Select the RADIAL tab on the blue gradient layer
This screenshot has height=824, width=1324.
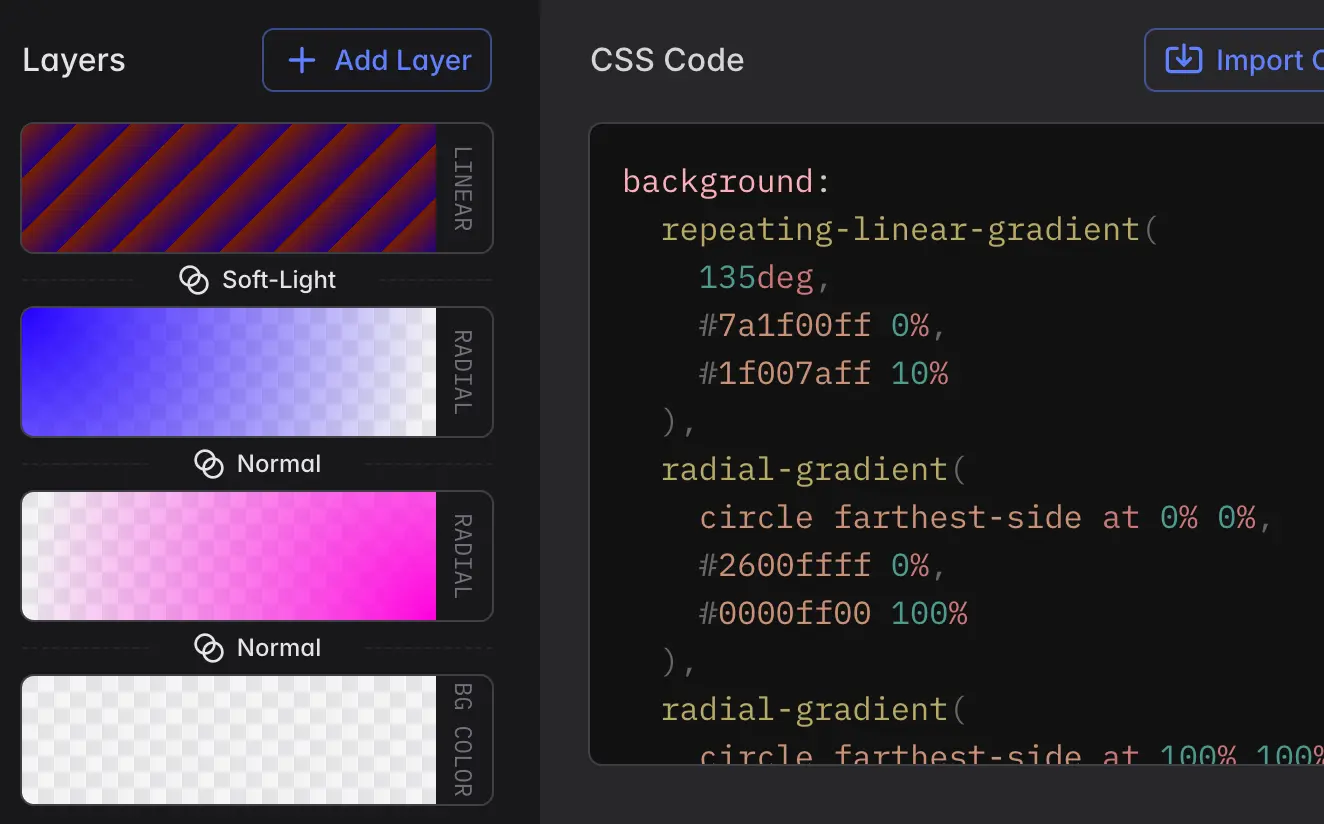(x=463, y=371)
